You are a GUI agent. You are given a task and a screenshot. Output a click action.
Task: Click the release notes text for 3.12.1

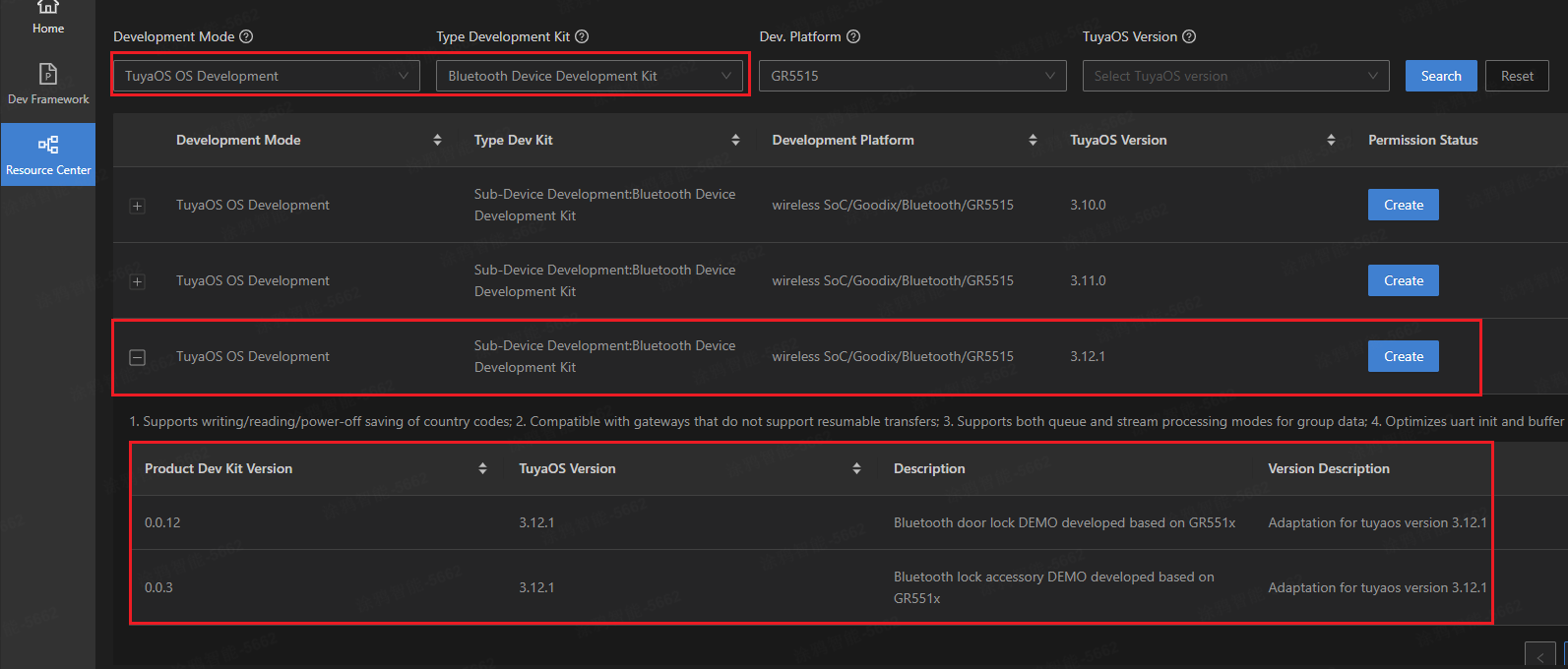tap(848, 421)
